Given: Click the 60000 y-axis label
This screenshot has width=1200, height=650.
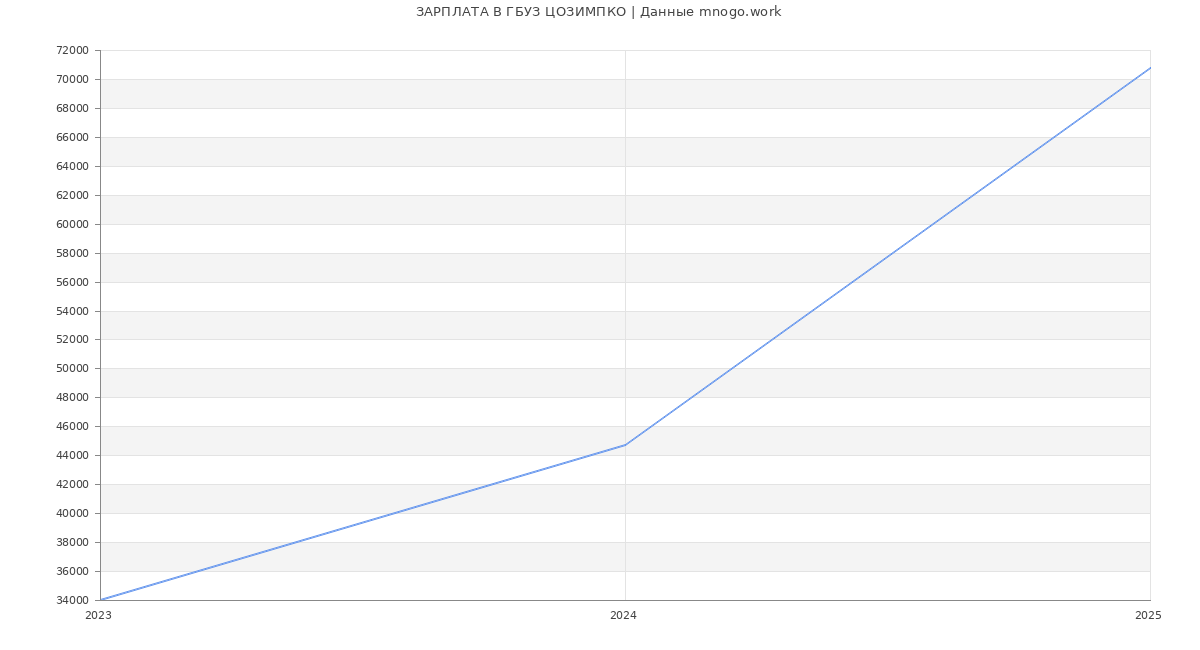Looking at the screenshot, I should (73, 225).
